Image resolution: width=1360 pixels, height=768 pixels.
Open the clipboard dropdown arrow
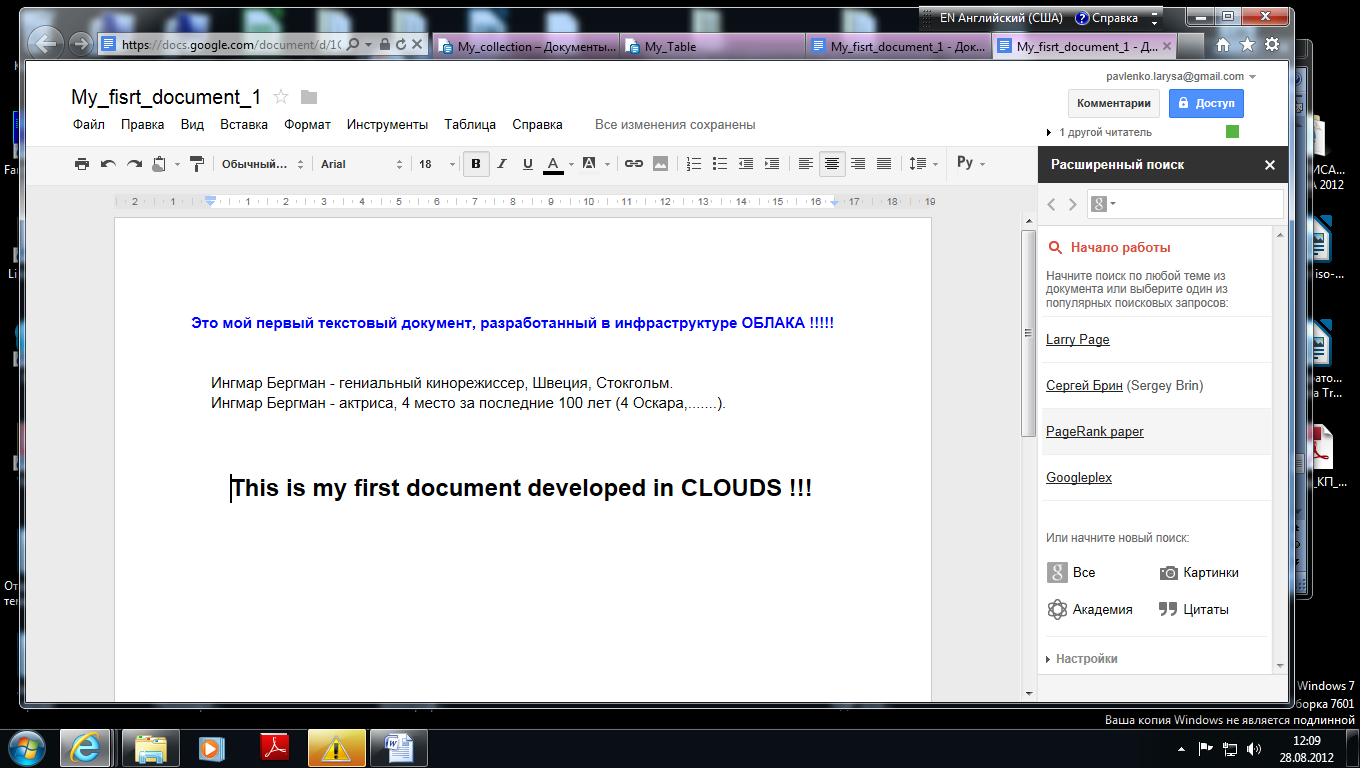click(177, 164)
